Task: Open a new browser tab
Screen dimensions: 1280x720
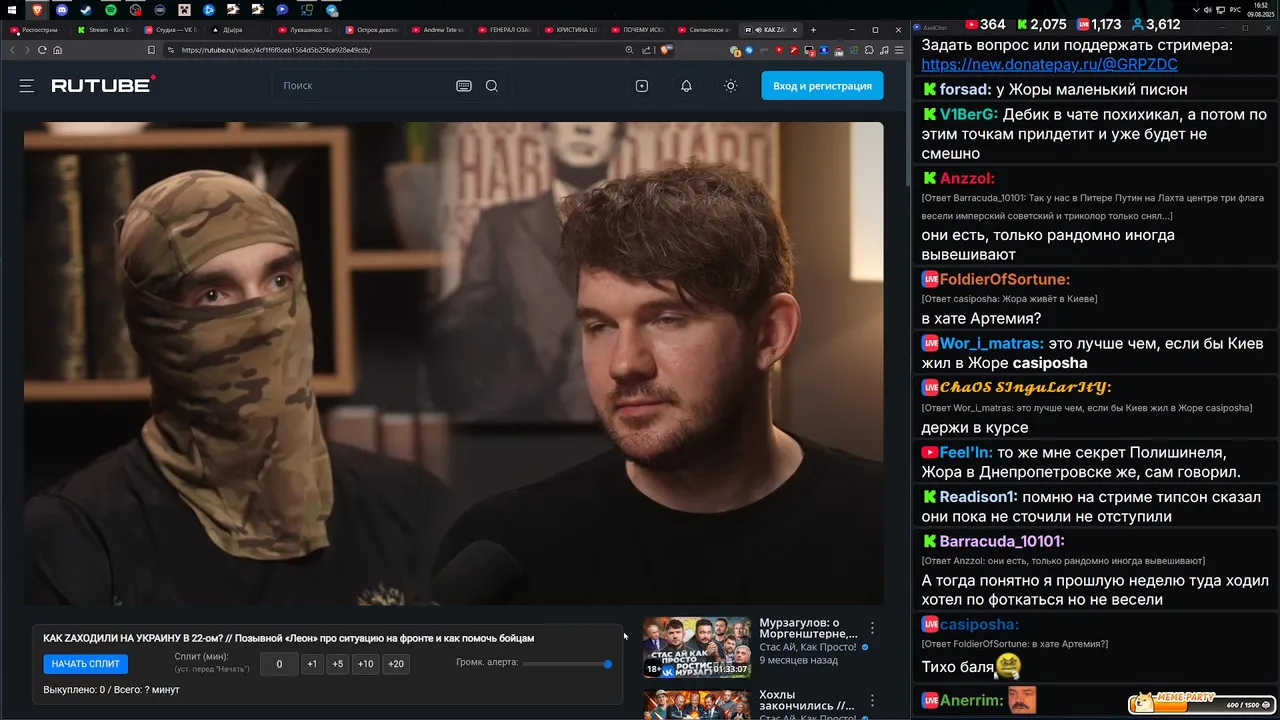Action: (x=813, y=30)
